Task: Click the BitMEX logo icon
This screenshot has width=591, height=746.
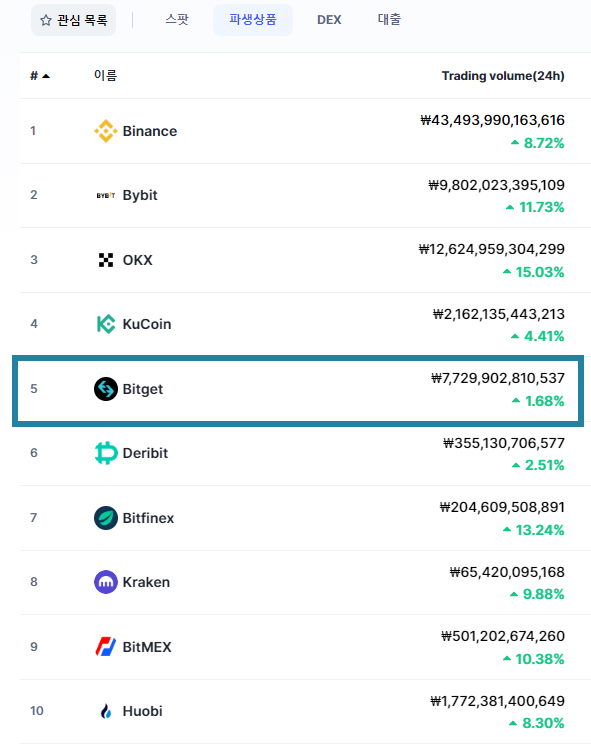Action: click(x=106, y=647)
